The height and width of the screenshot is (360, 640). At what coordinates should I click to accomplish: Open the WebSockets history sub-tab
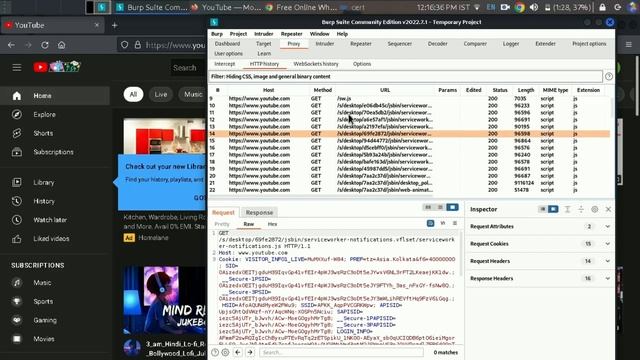tap(316, 64)
